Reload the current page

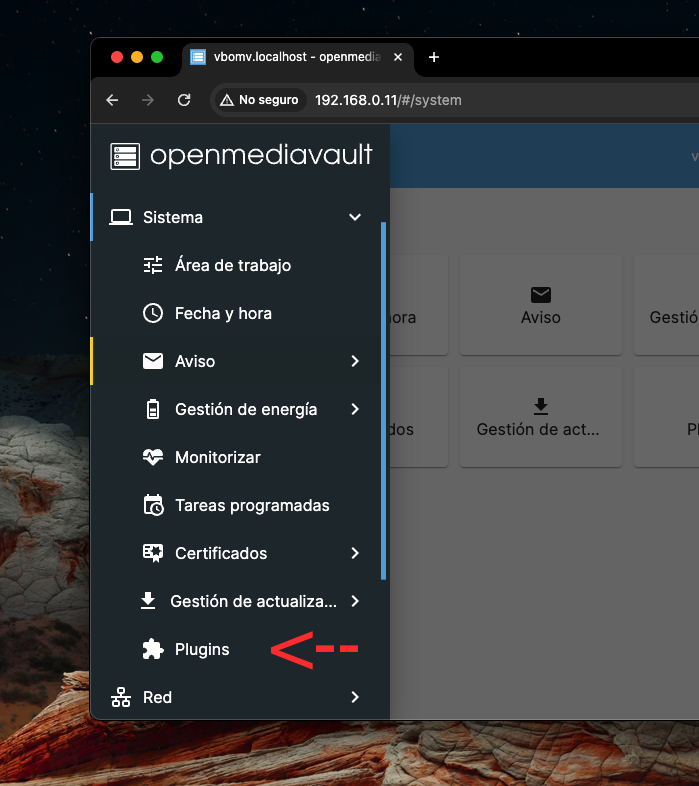click(x=184, y=100)
